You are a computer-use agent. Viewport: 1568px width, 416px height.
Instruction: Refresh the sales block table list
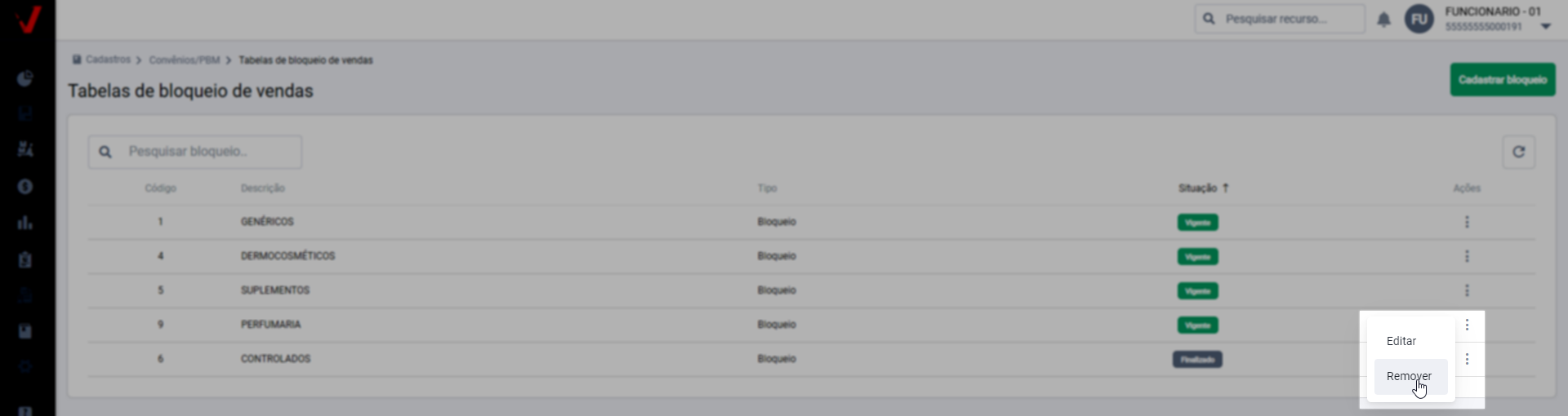(x=1518, y=152)
